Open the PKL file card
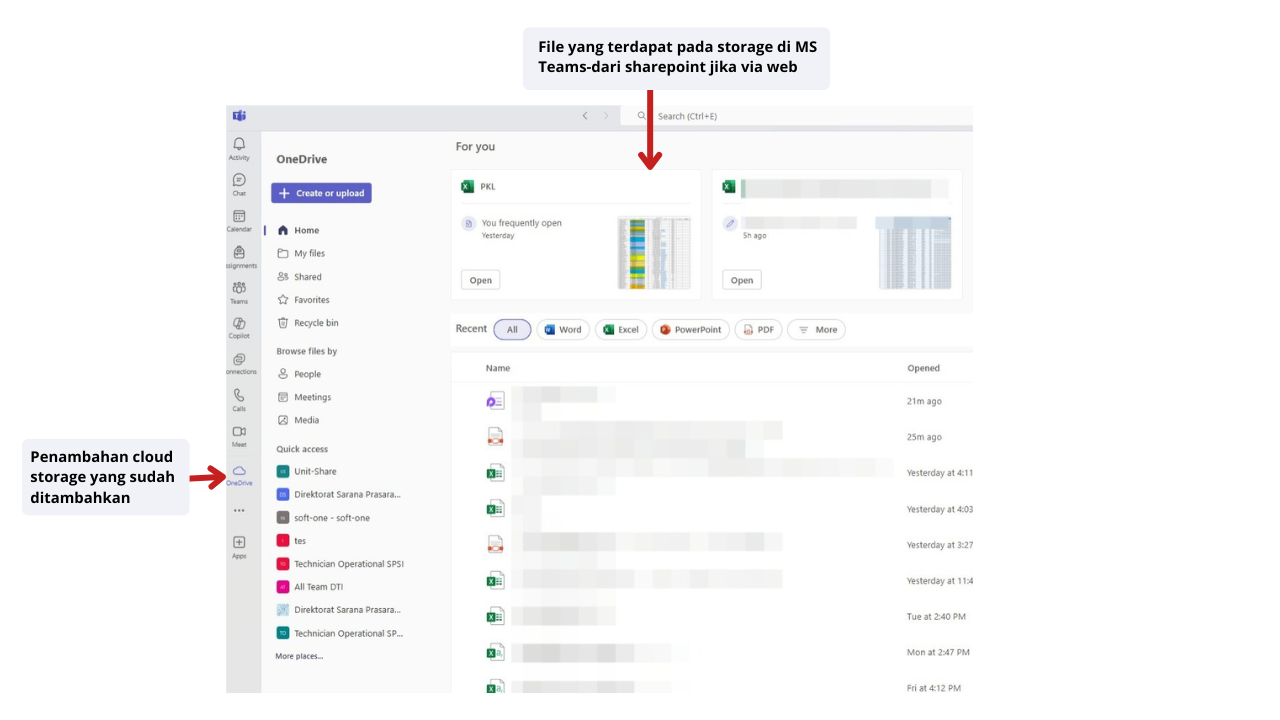1280x720 pixels. (481, 280)
